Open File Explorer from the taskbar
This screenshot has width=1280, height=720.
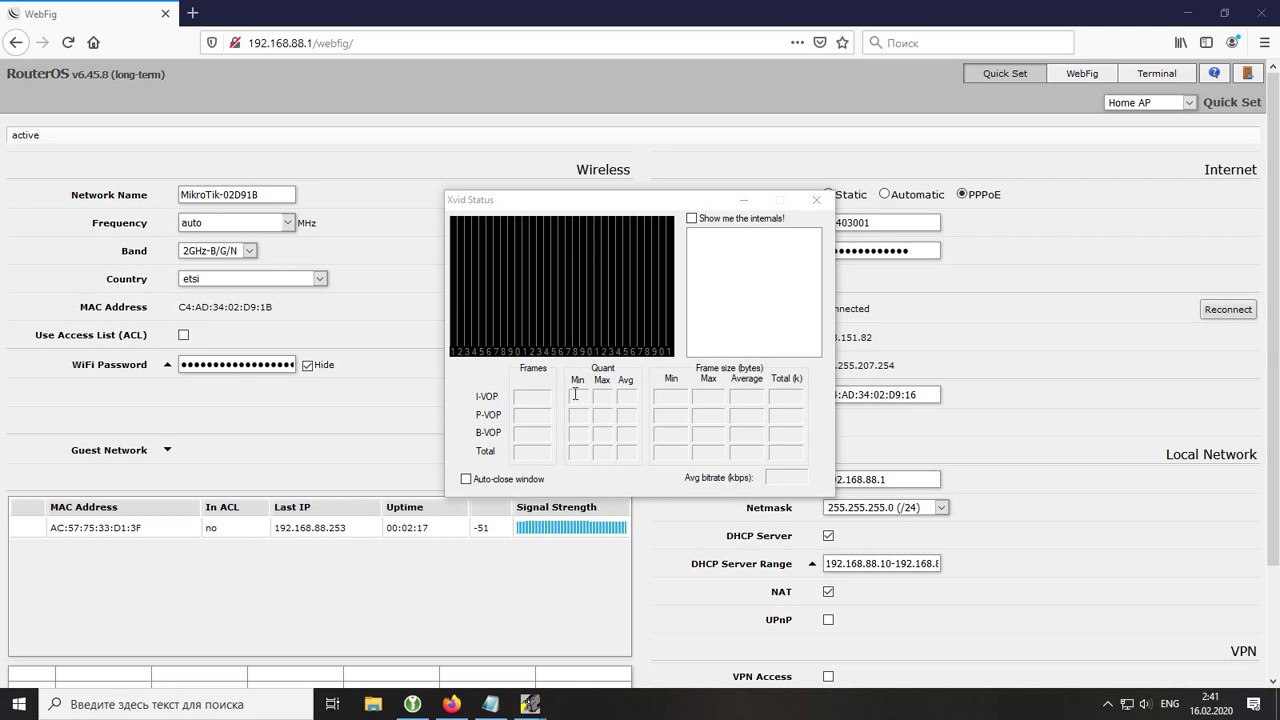pos(373,704)
